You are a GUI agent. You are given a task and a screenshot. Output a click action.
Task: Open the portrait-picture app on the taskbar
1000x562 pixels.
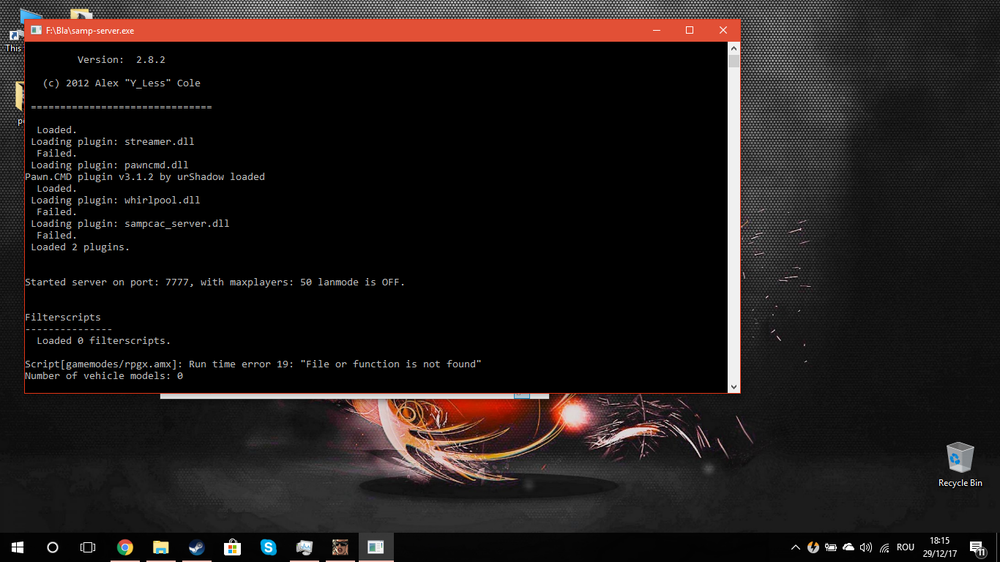click(340, 547)
